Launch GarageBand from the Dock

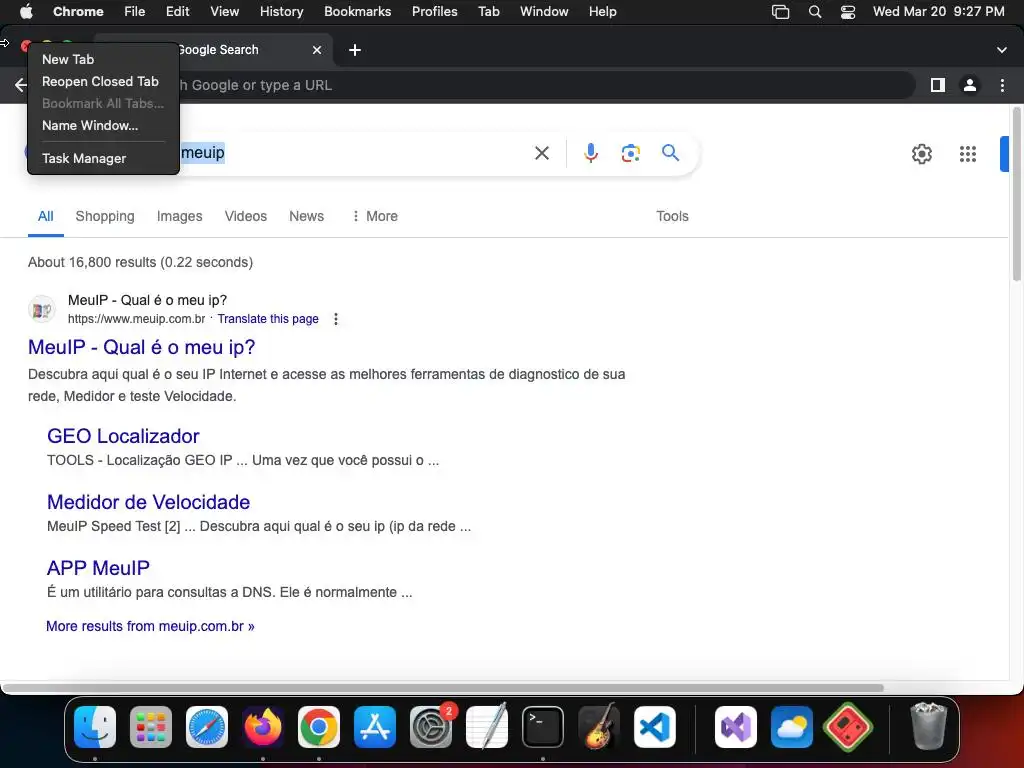pyautogui.click(x=599, y=727)
